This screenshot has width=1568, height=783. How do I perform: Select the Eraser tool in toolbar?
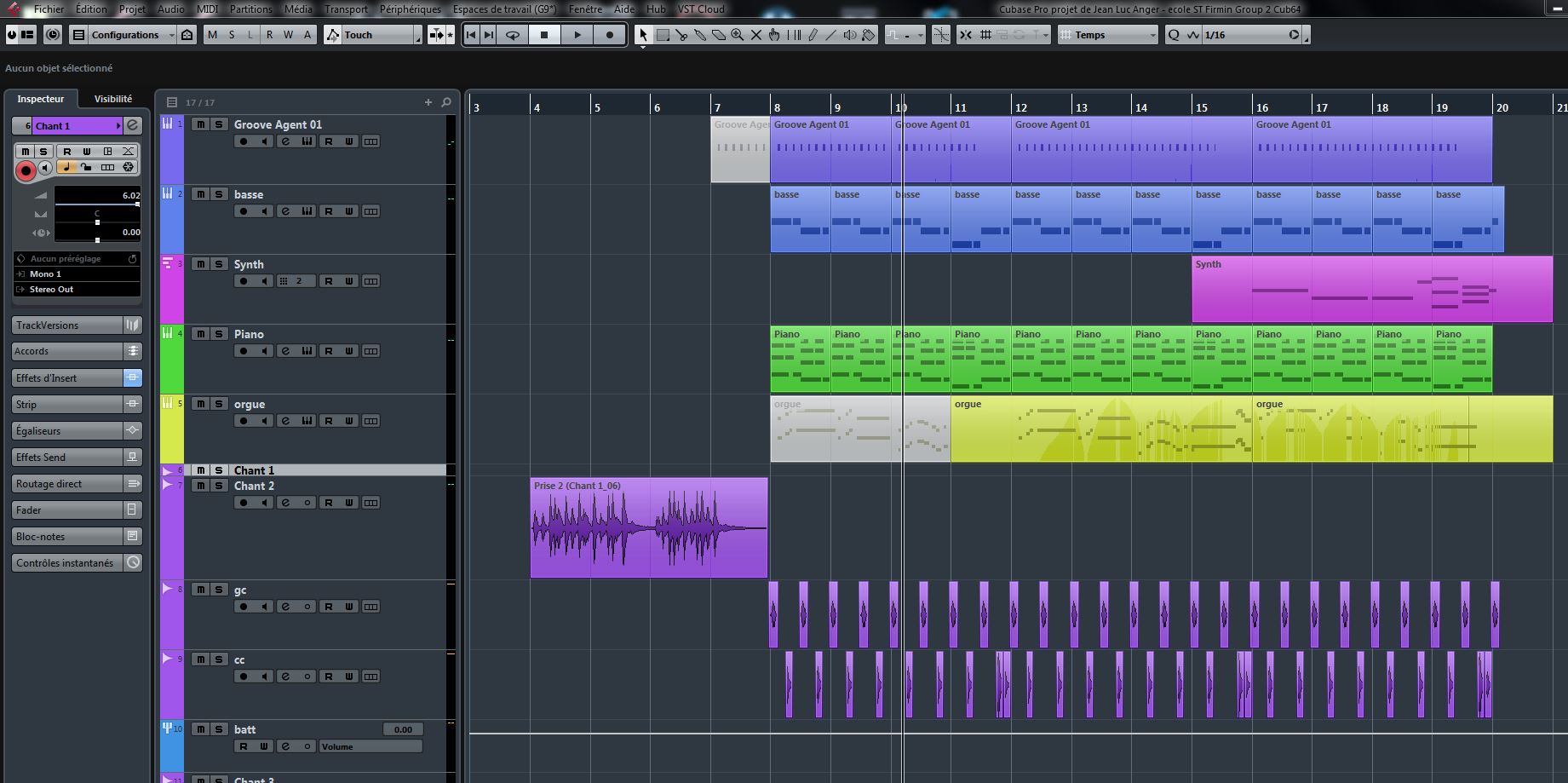click(x=719, y=35)
